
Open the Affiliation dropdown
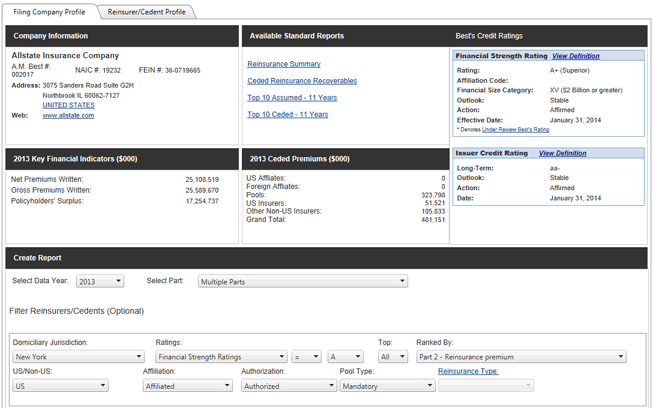187,386
